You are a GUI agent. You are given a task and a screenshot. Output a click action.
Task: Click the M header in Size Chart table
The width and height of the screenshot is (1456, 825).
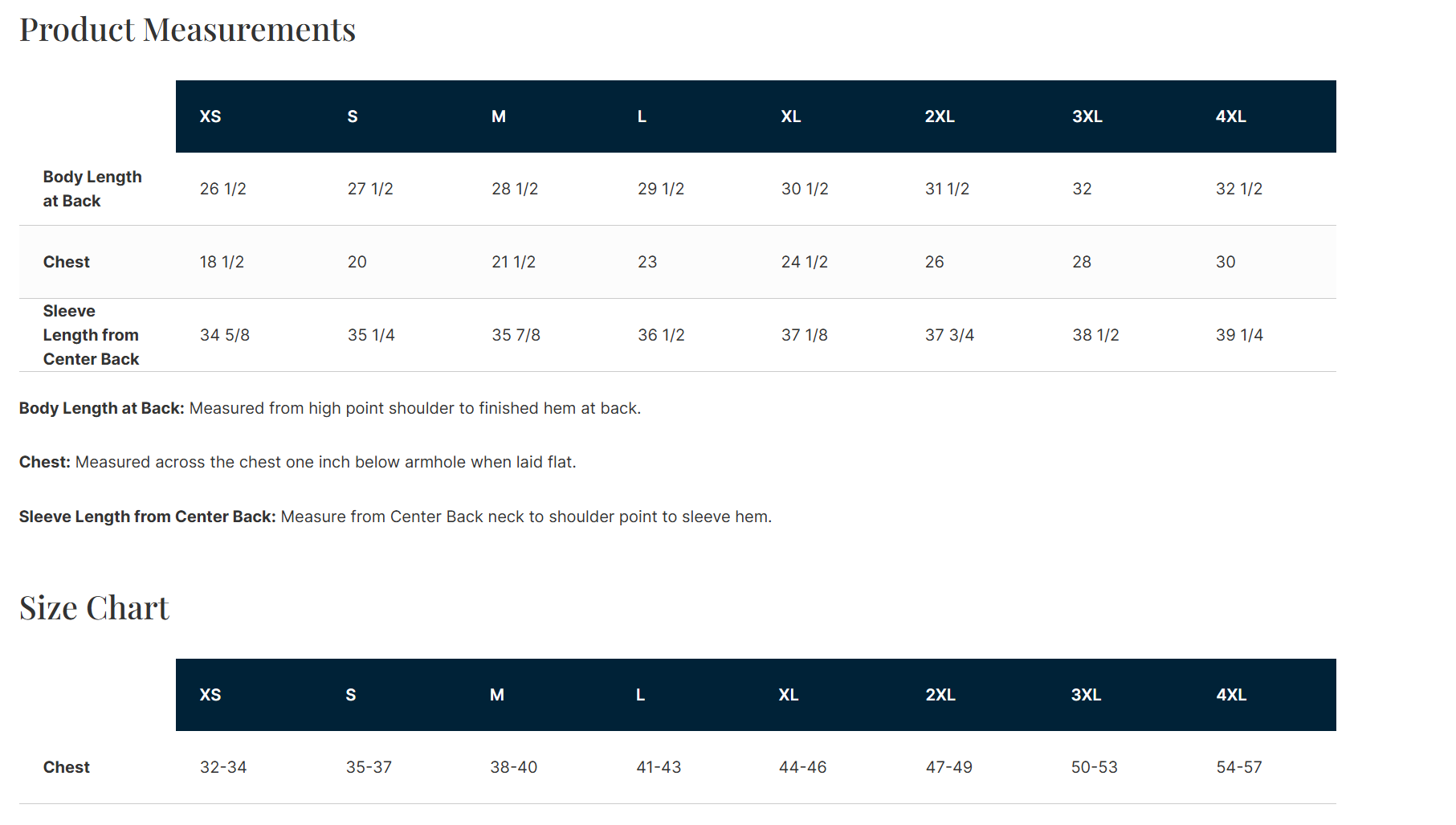click(497, 695)
